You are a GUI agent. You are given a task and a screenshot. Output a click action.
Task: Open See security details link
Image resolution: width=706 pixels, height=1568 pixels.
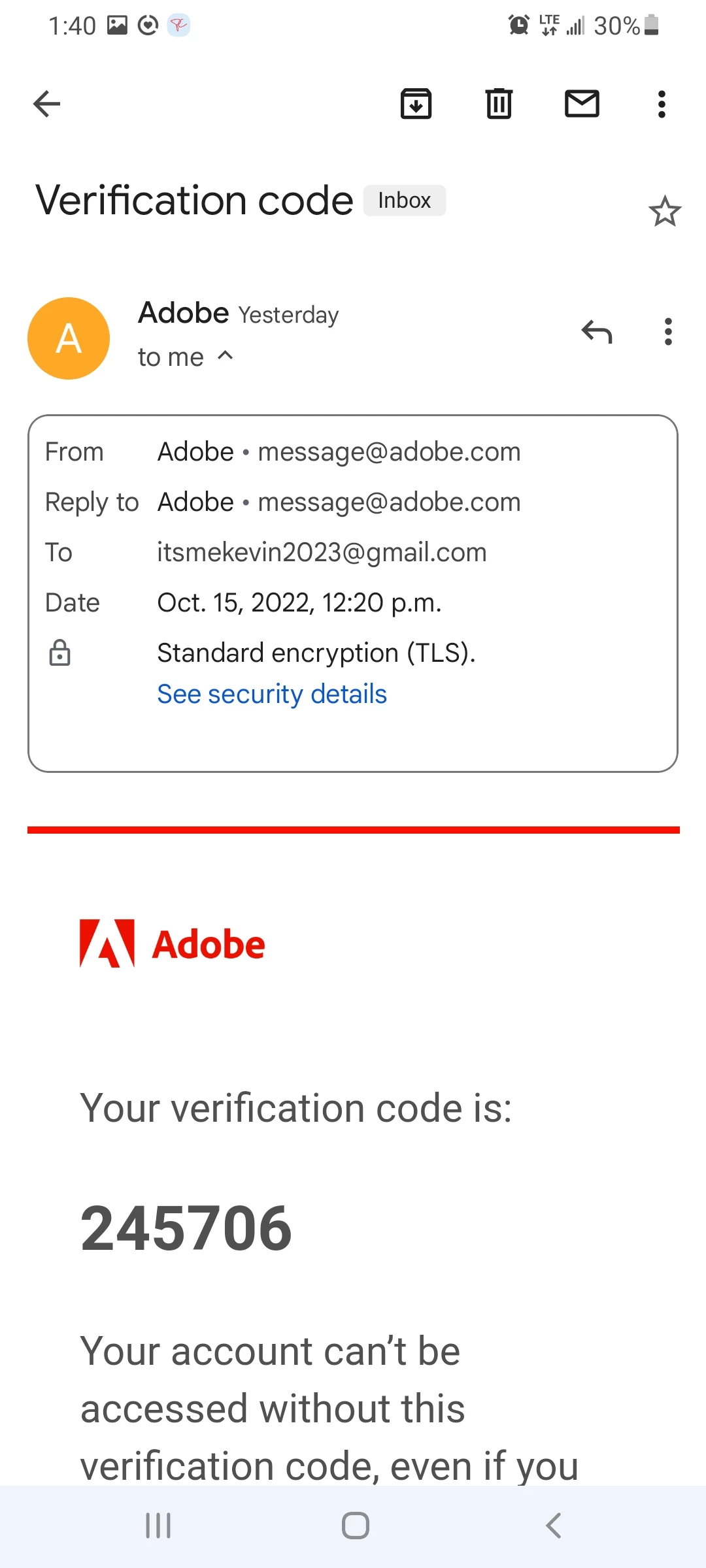(x=272, y=694)
